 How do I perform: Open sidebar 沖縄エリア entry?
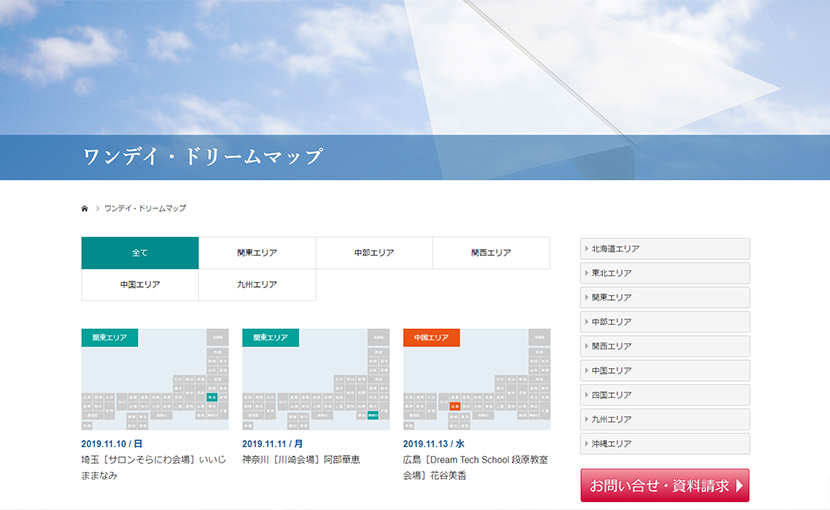(x=665, y=443)
